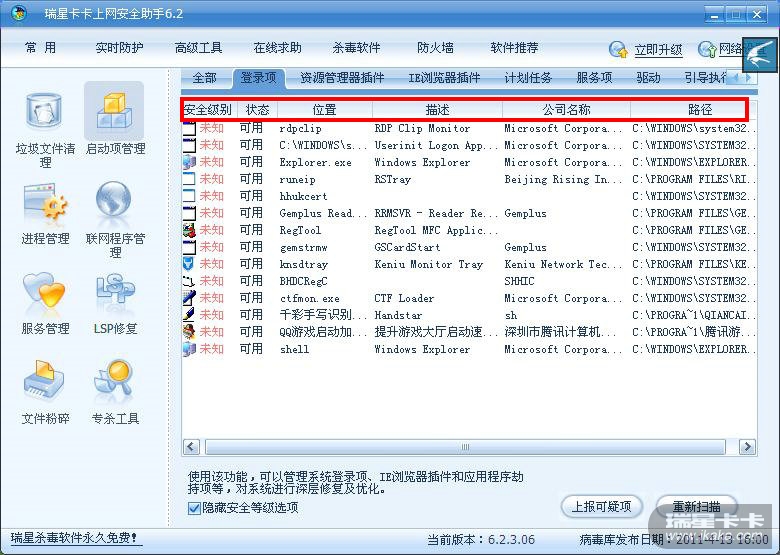This screenshot has width=780, height=555.
Task: Open the 防火墙 menu
Action: click(435, 48)
